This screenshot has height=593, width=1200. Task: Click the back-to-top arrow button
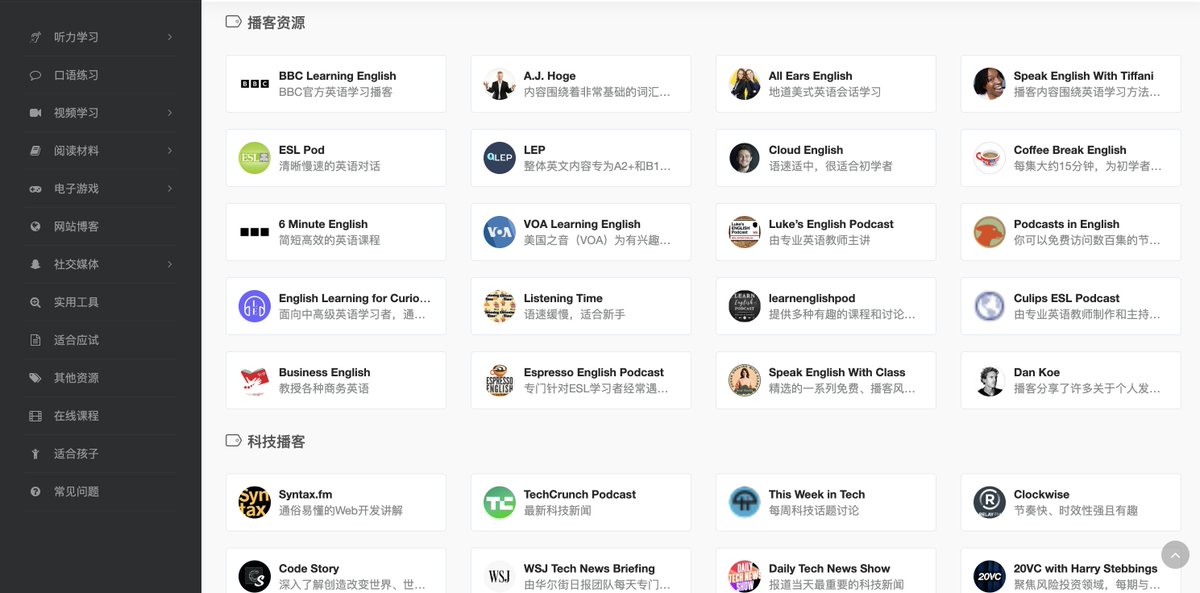[1175, 554]
